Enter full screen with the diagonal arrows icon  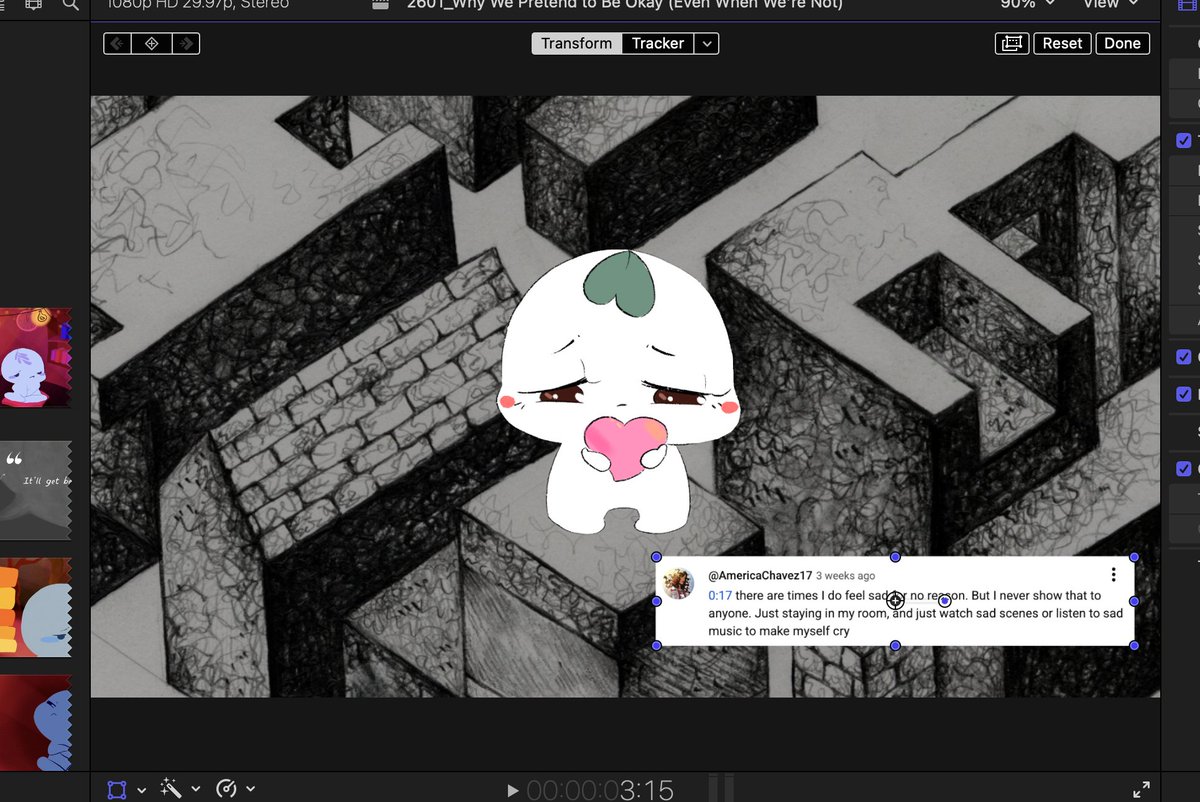point(1141,789)
